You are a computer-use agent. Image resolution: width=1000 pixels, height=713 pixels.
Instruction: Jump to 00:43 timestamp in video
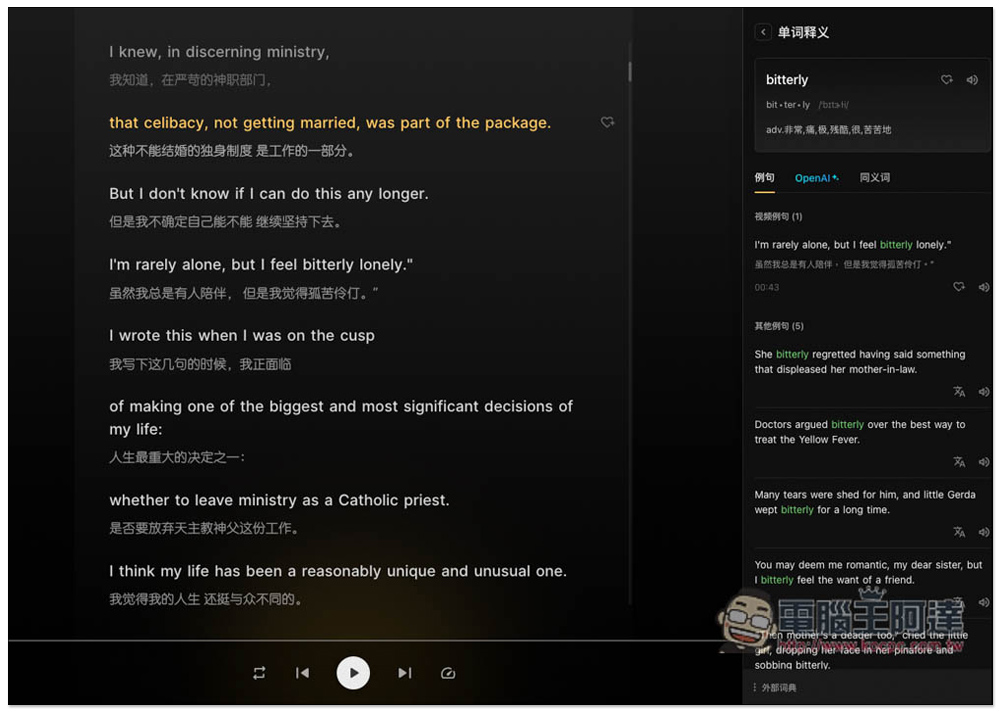coord(767,288)
